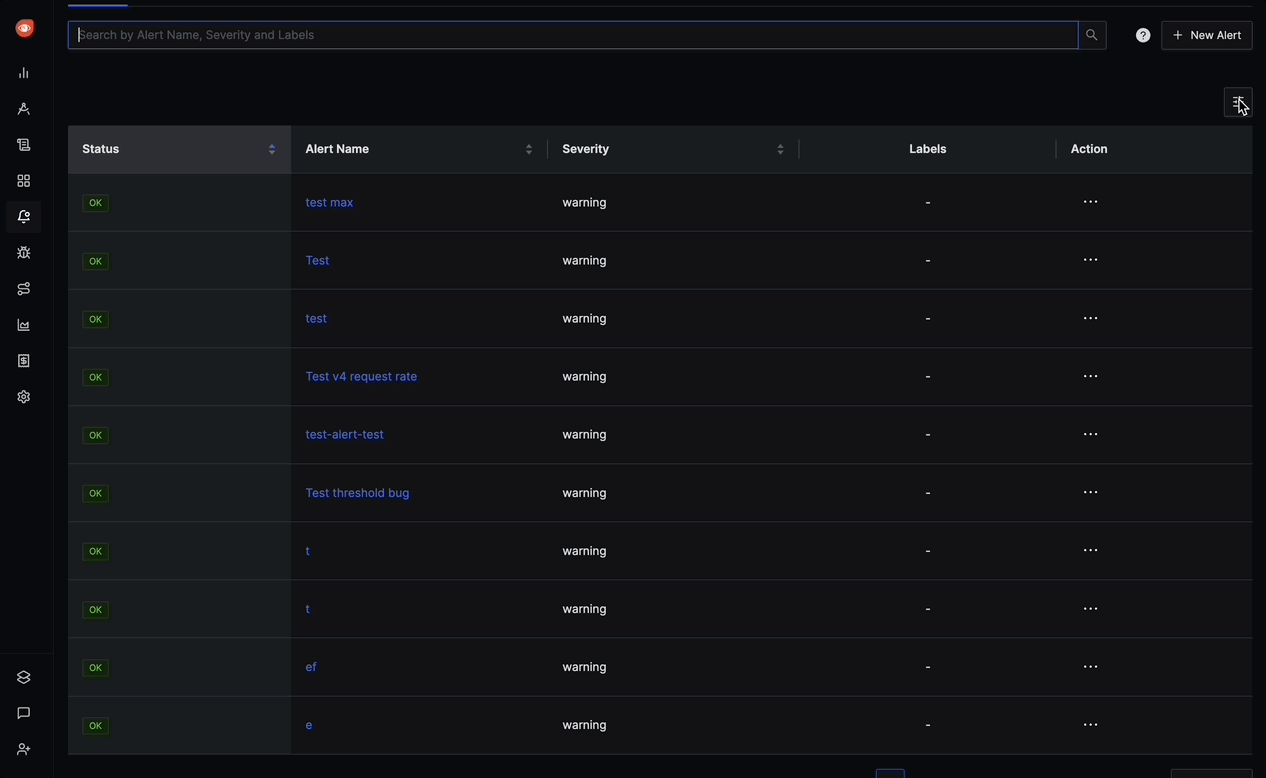Click warning severity in 'Test threshold bug' row
The height and width of the screenshot is (778, 1266).
coord(584,492)
